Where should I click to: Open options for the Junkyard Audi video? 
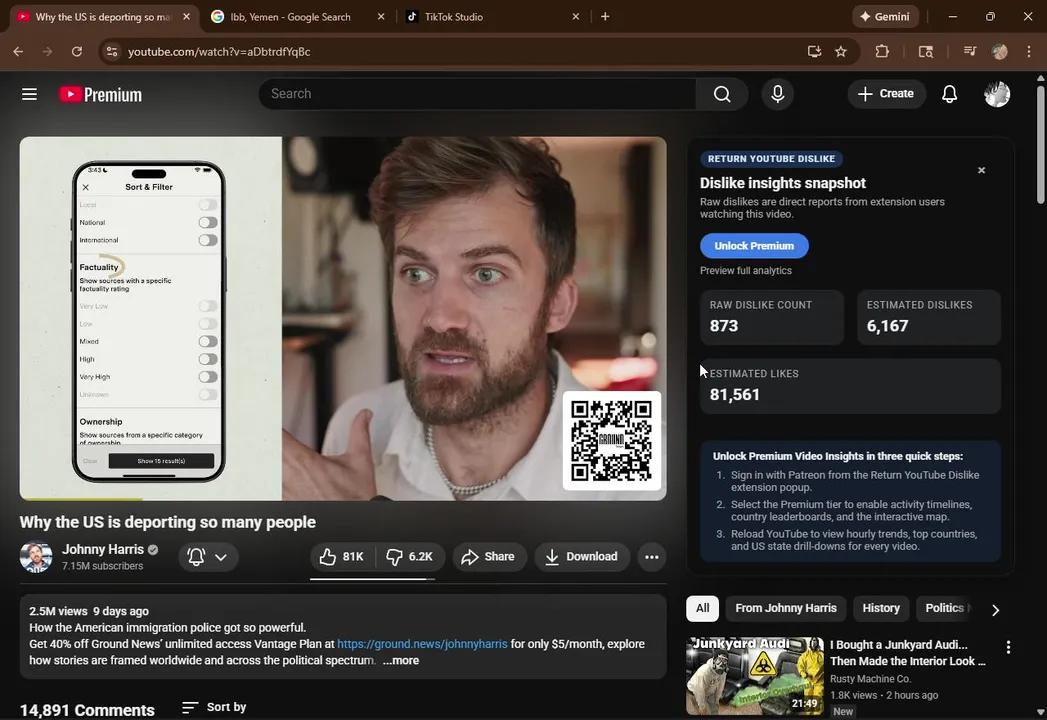[x=1008, y=647]
